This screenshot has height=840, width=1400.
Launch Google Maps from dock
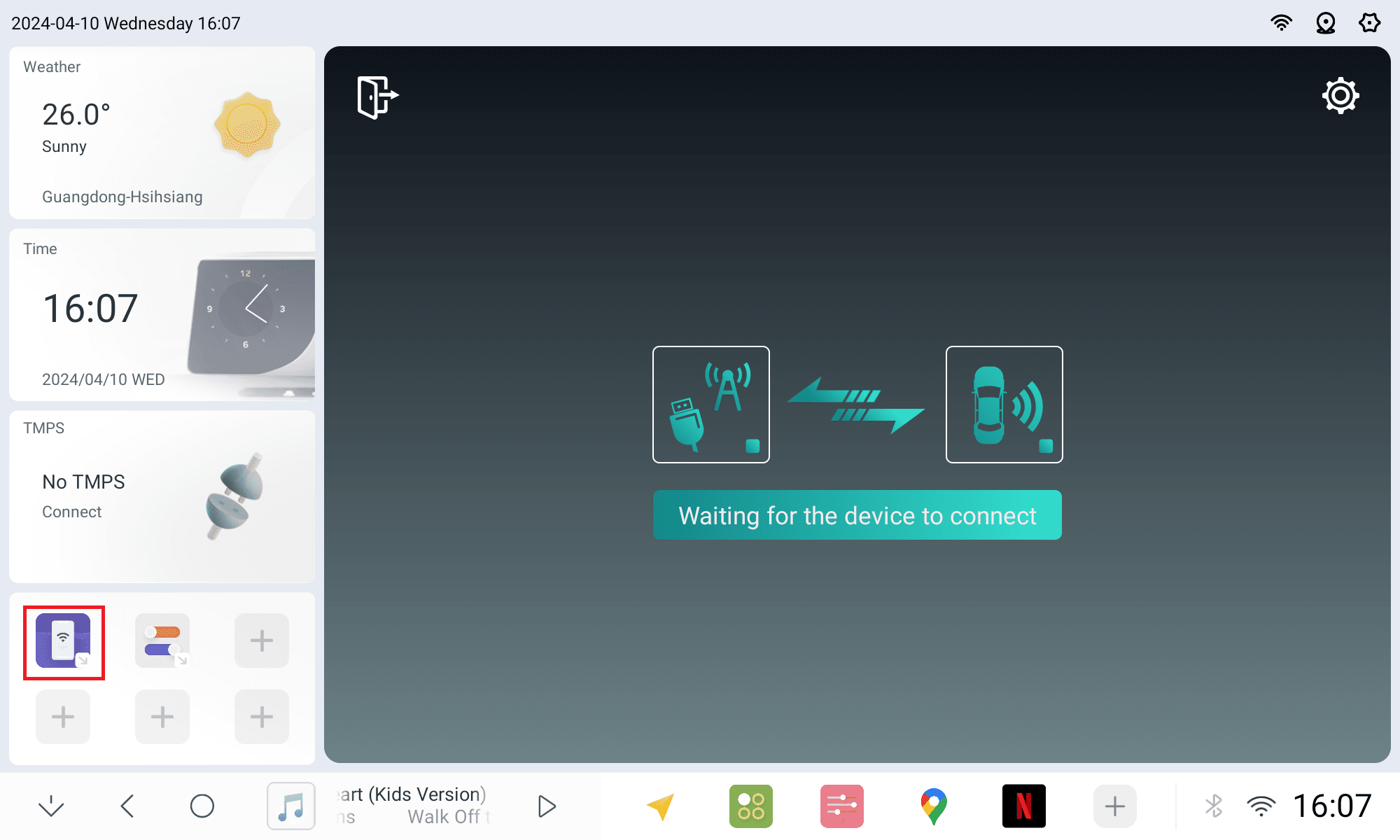(933, 806)
